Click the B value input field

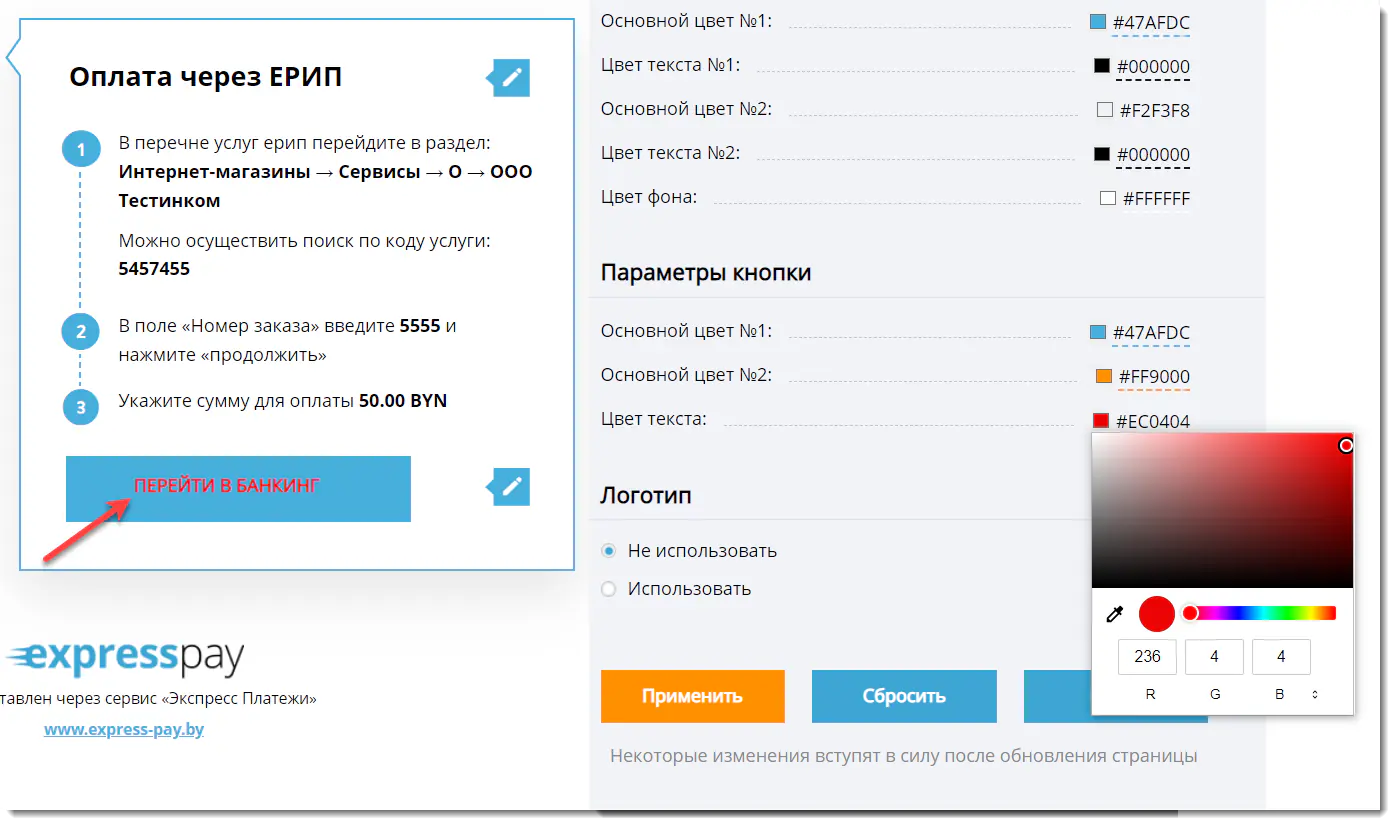tap(1281, 657)
